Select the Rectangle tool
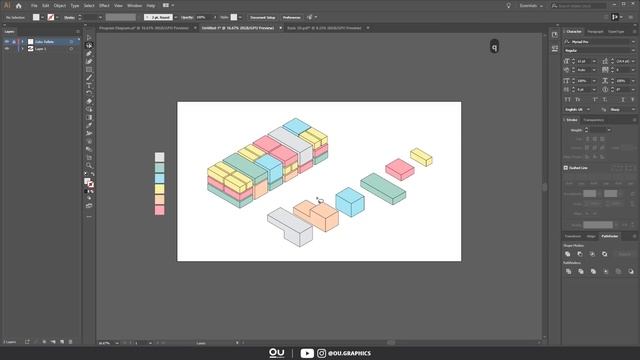Screen dimensions: 640x360 coord(89,69)
